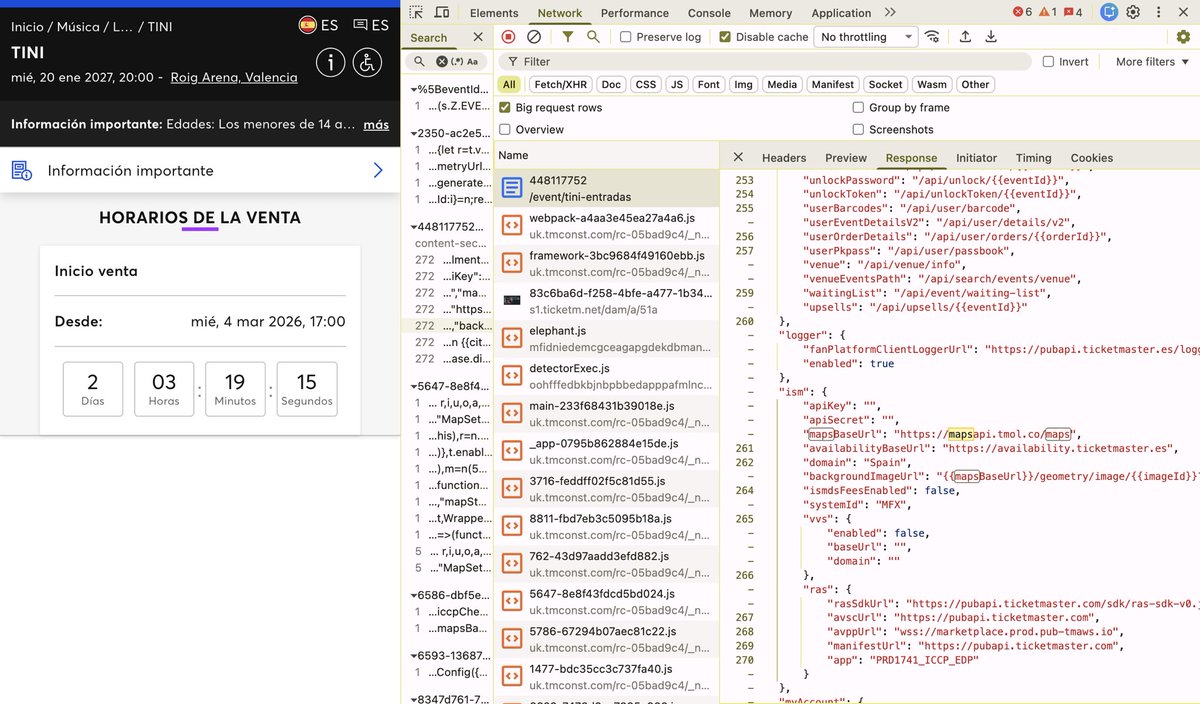Click the Roig Arena, Valencia link
The width and height of the screenshot is (1200, 704).
coord(234,77)
